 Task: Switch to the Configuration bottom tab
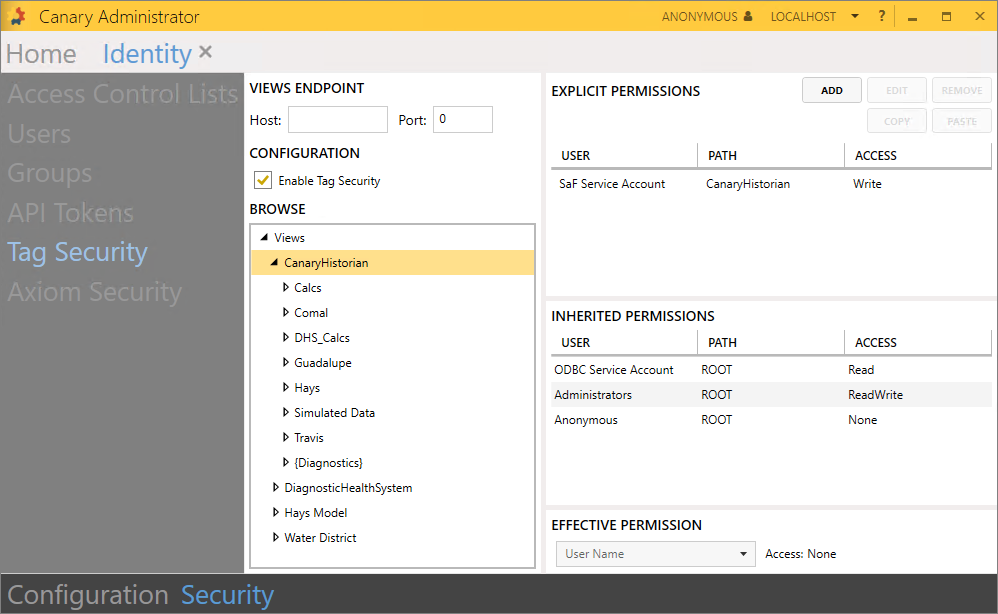click(88, 596)
